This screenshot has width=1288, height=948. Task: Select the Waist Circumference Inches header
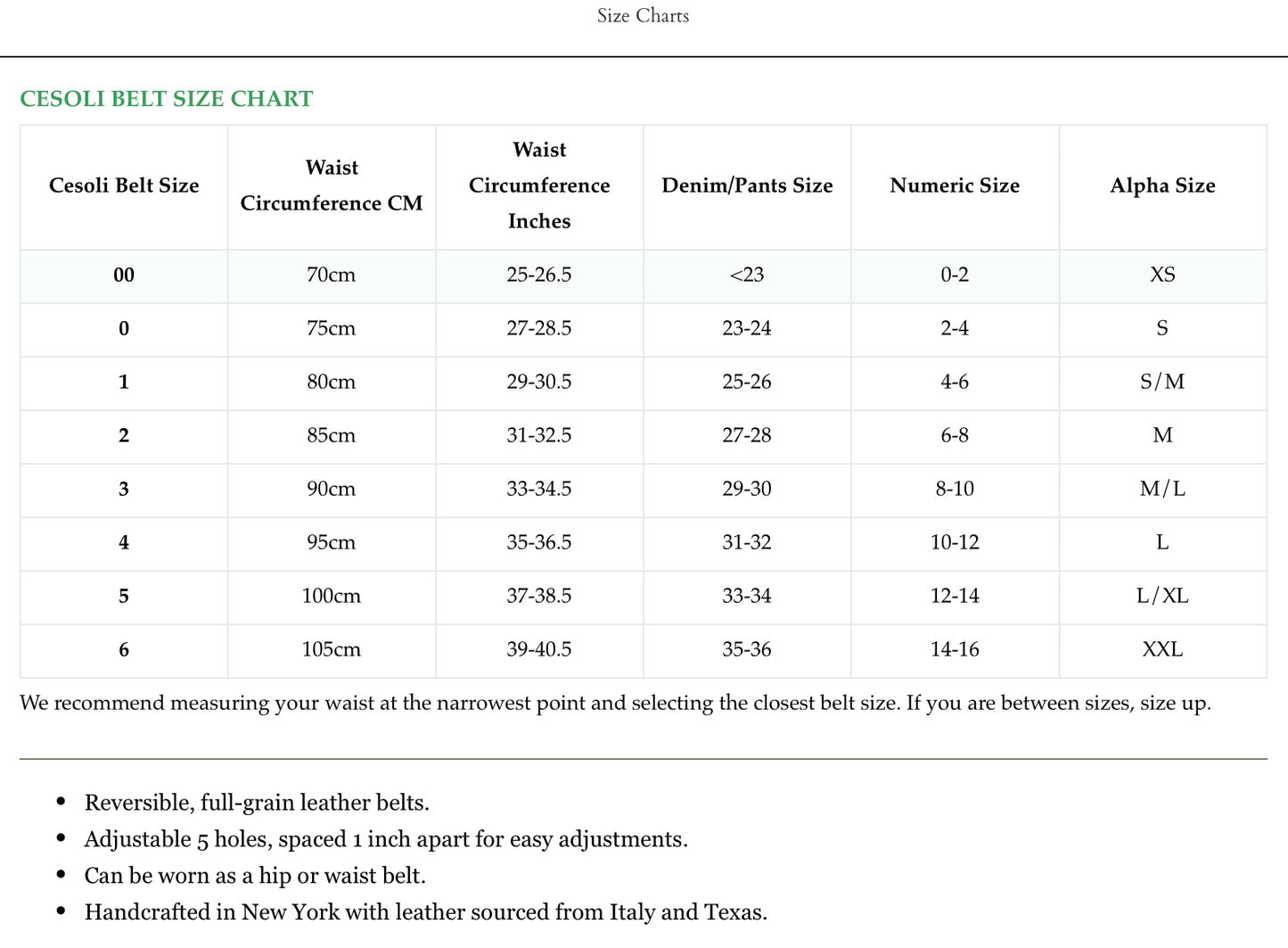click(539, 185)
